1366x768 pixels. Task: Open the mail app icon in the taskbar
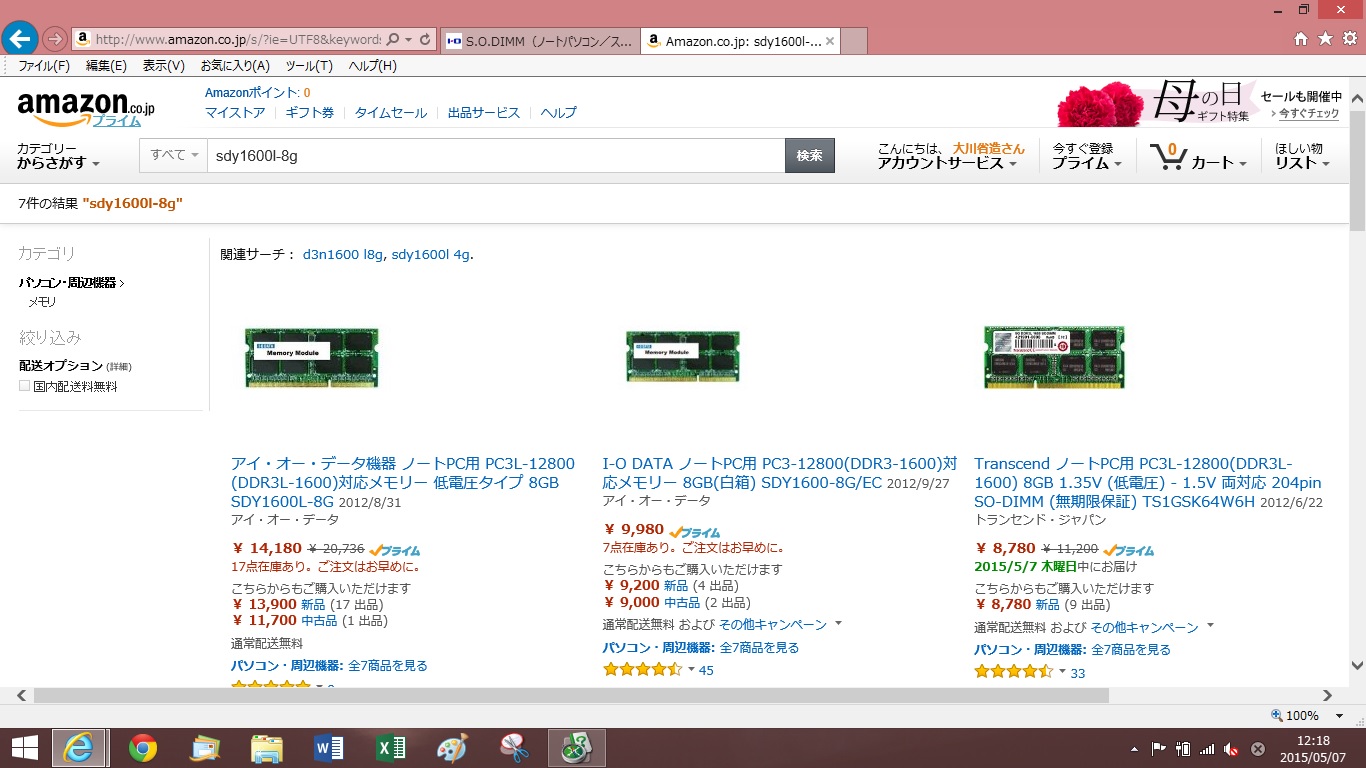pos(205,748)
